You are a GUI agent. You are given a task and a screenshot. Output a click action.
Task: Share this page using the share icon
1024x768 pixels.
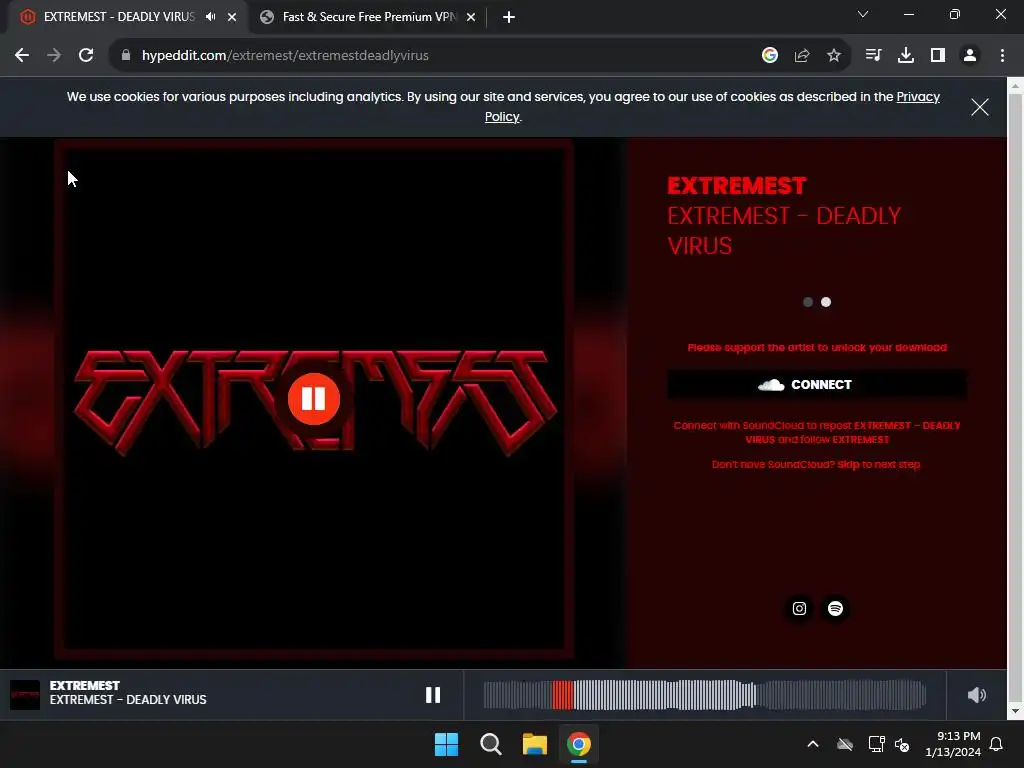(802, 56)
